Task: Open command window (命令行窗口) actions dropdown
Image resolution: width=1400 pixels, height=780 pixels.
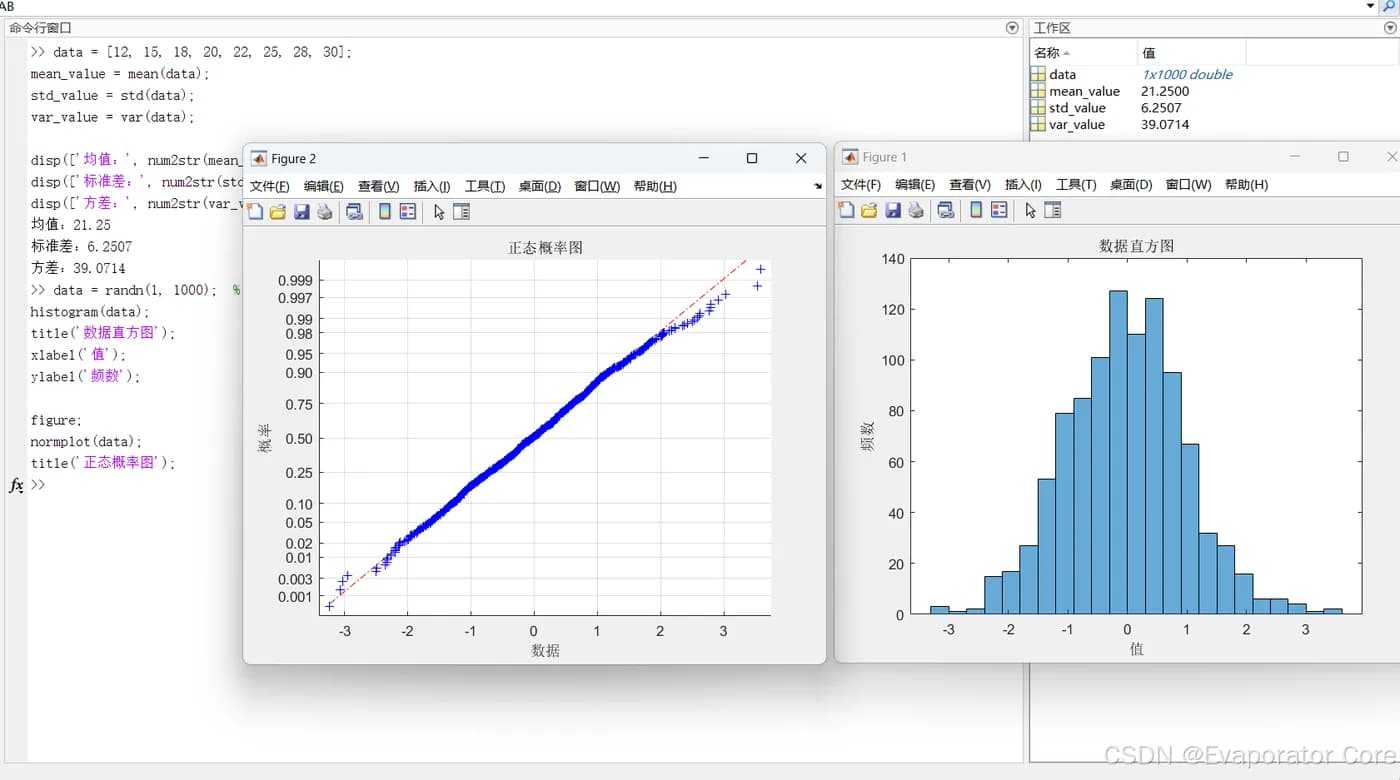Action: tap(1012, 28)
